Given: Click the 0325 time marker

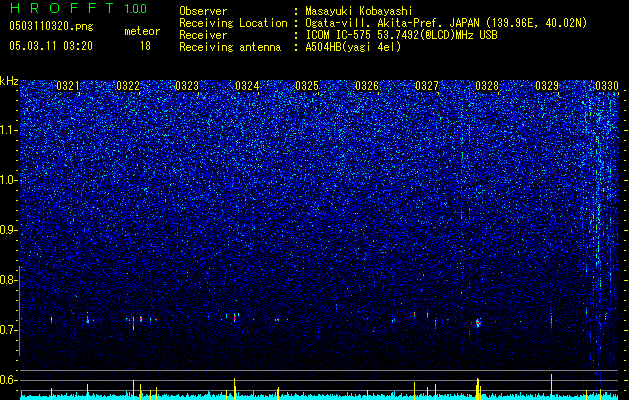Looking at the screenshot, I should 307,85.
